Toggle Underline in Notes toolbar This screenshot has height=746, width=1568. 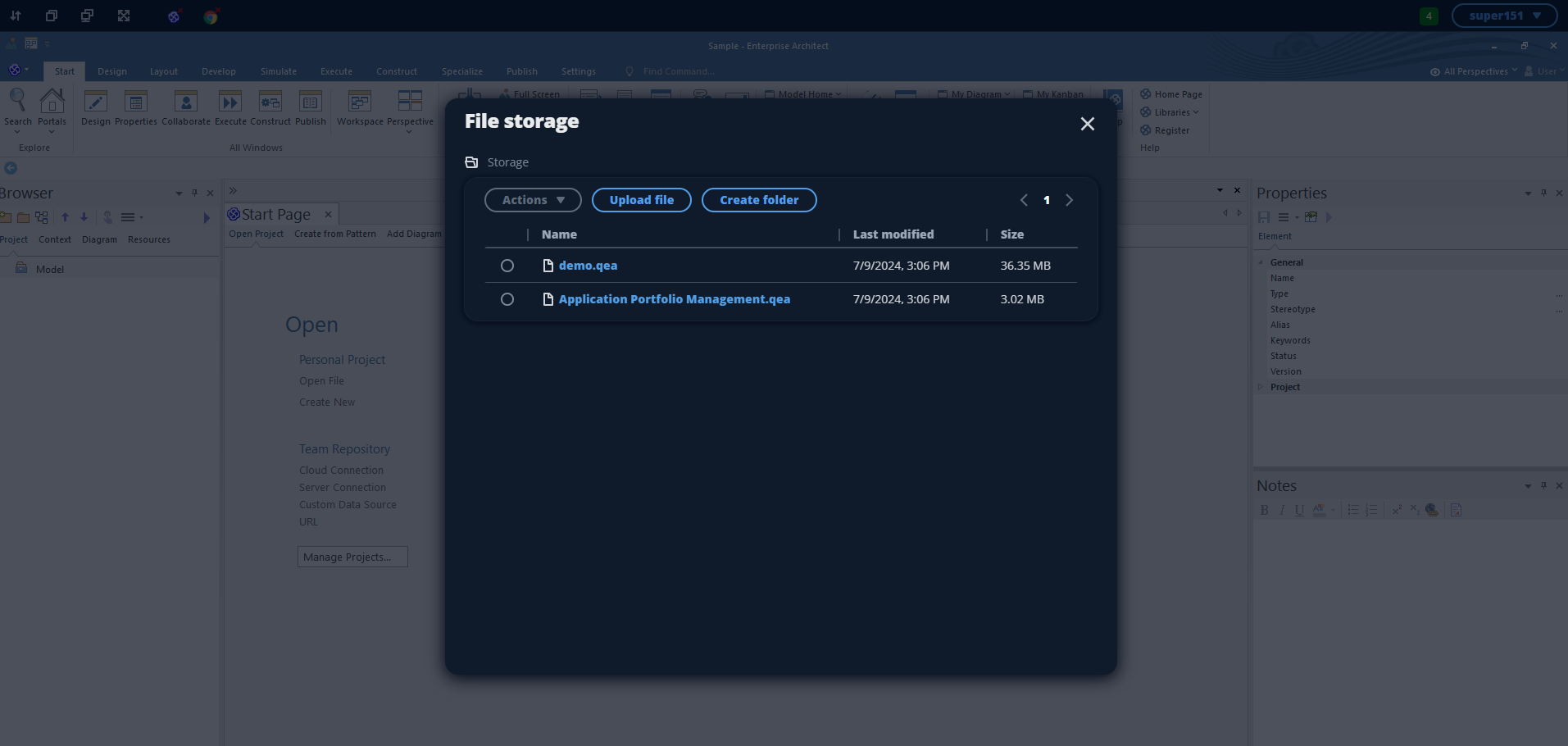(1299, 510)
